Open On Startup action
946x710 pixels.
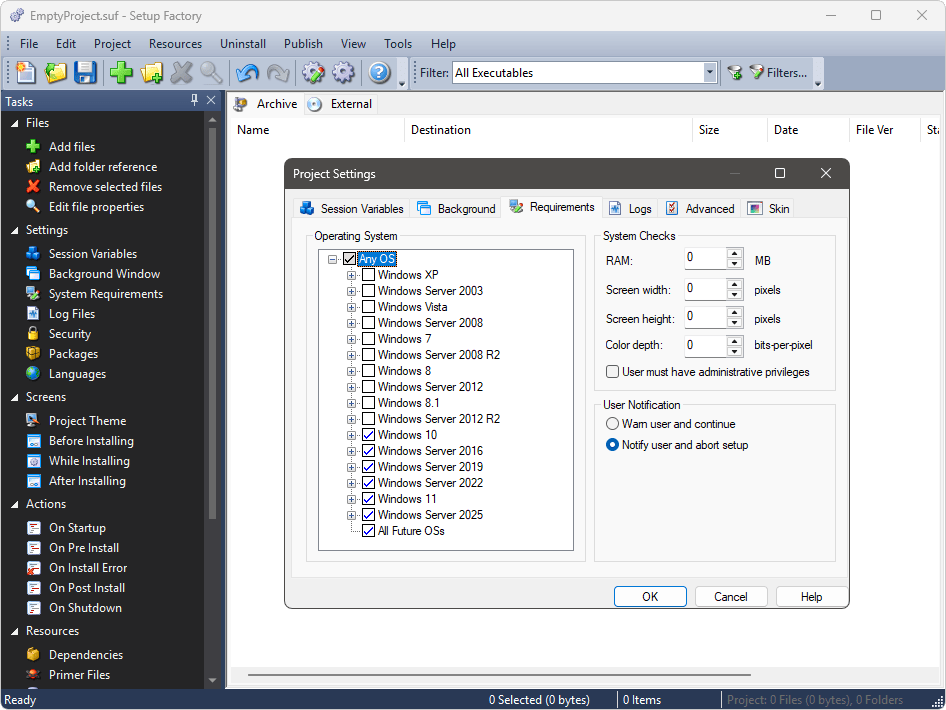77,527
